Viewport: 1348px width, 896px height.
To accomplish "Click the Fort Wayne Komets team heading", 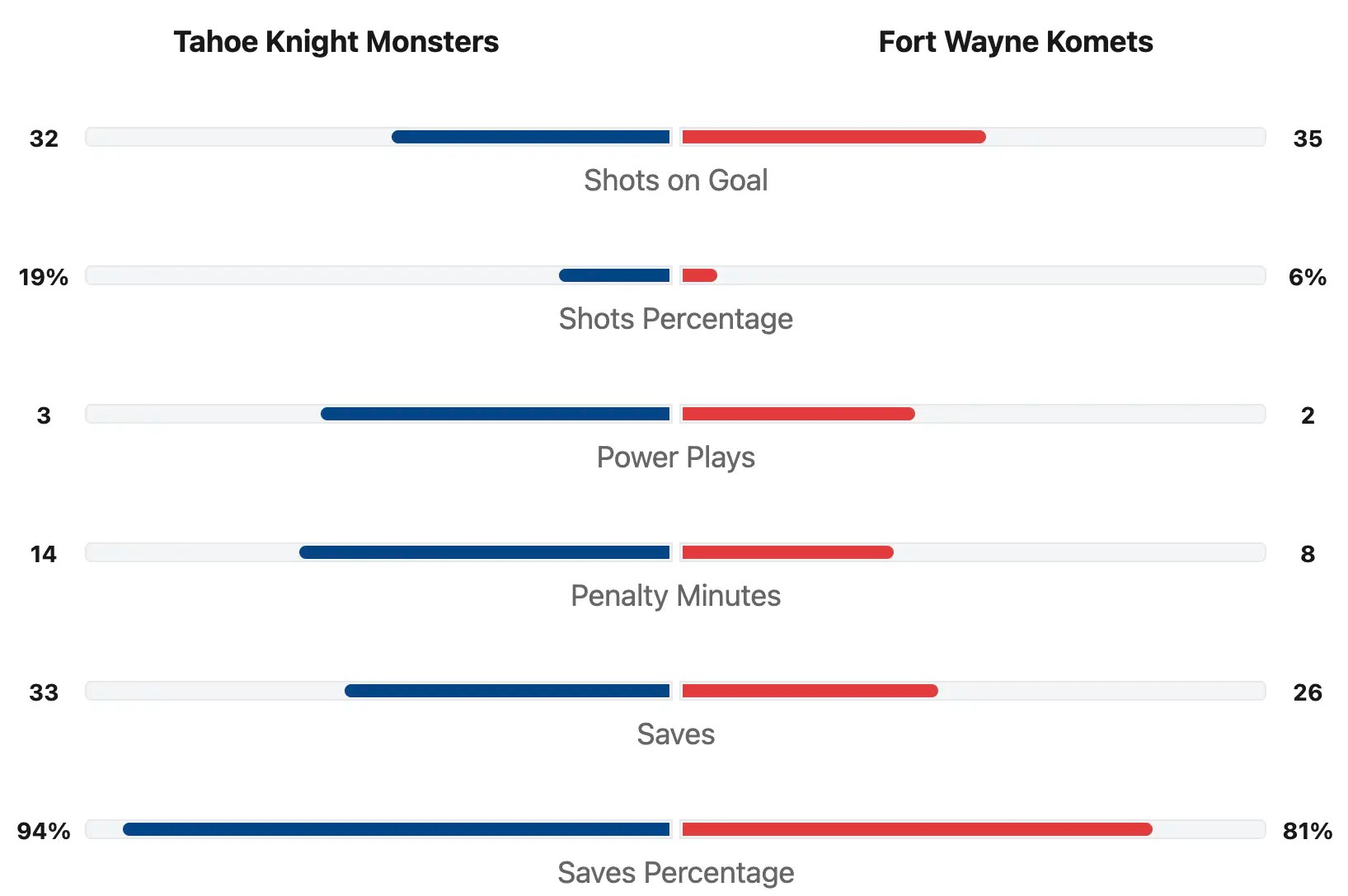I will click(x=1015, y=42).
